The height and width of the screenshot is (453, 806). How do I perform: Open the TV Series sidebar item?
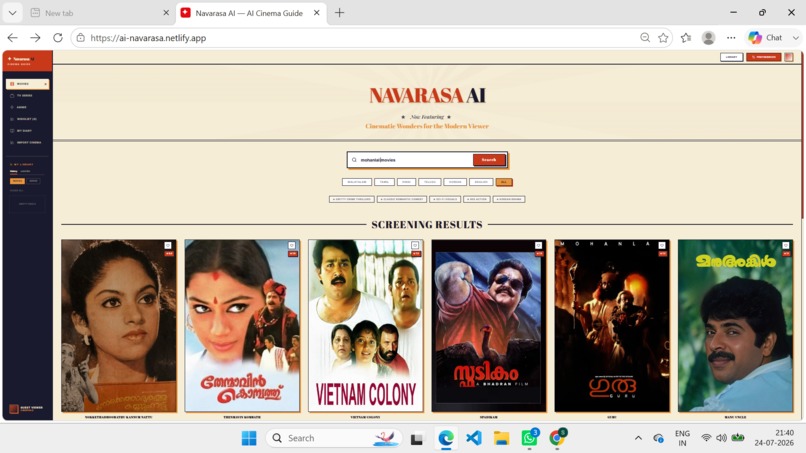coord(27,96)
